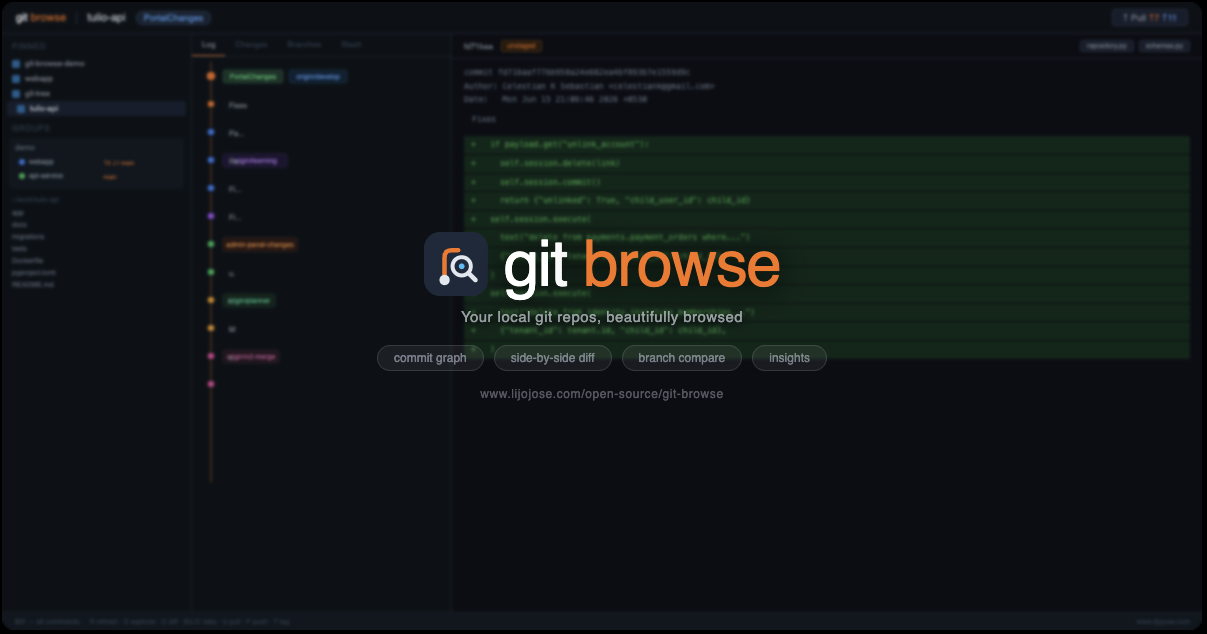Select the highlighted tulio-api repo in sidebar
1207x634 pixels.
pyautogui.click(x=98, y=109)
